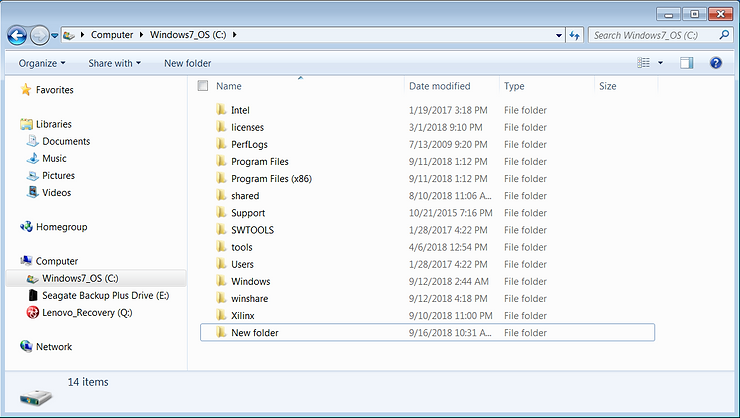Open the Share with menu
This screenshot has width=740, height=418.
pos(115,63)
